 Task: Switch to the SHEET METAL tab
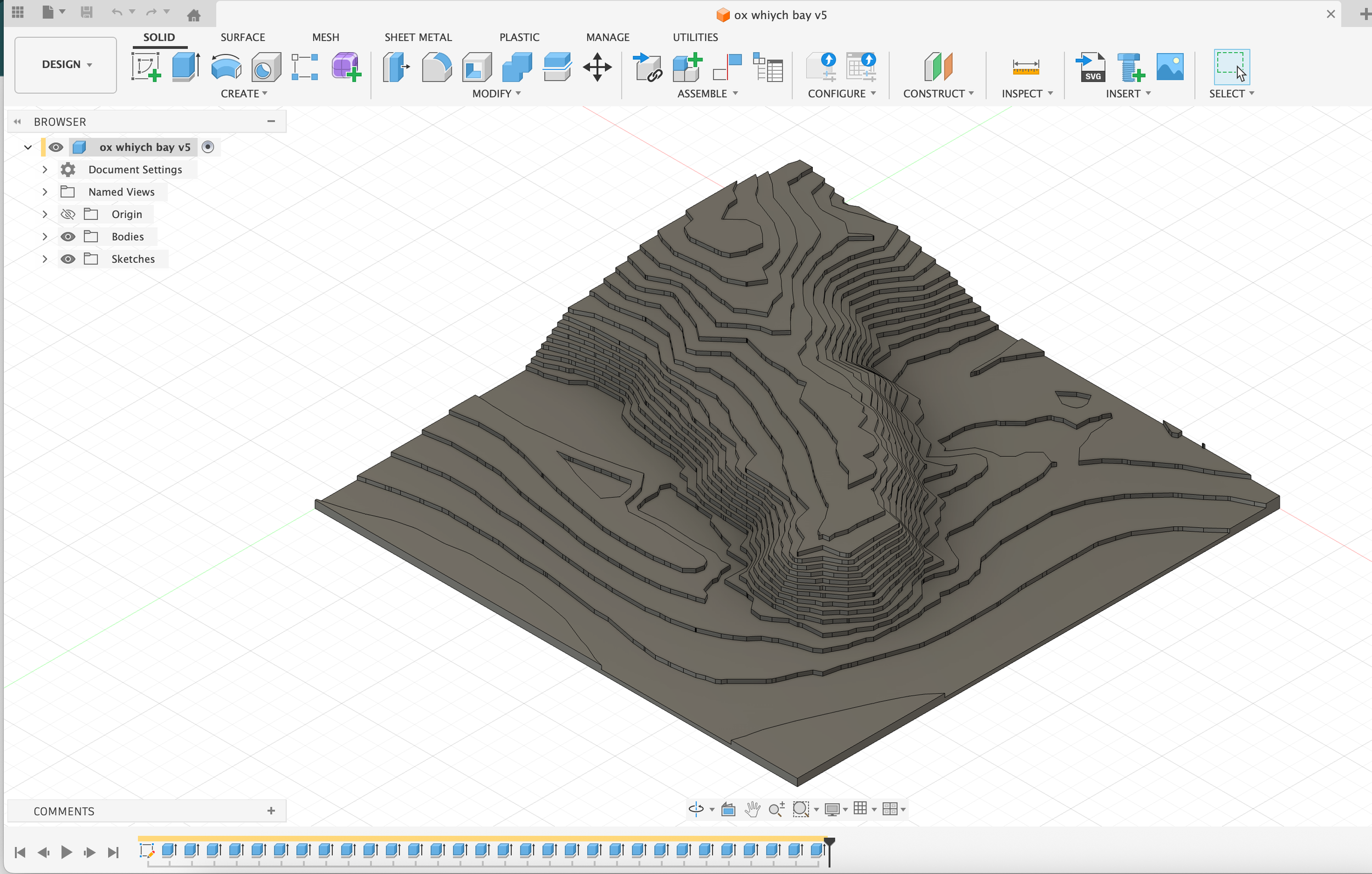click(418, 37)
